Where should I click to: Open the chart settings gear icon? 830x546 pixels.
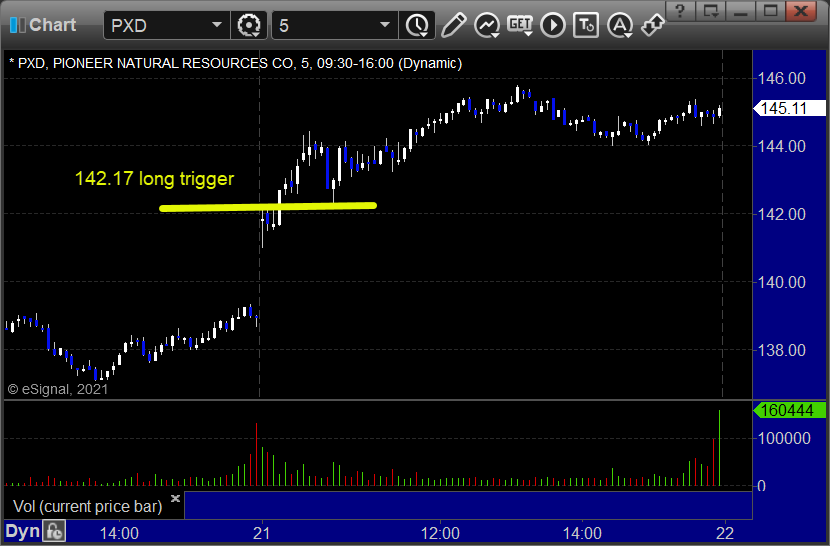249,25
